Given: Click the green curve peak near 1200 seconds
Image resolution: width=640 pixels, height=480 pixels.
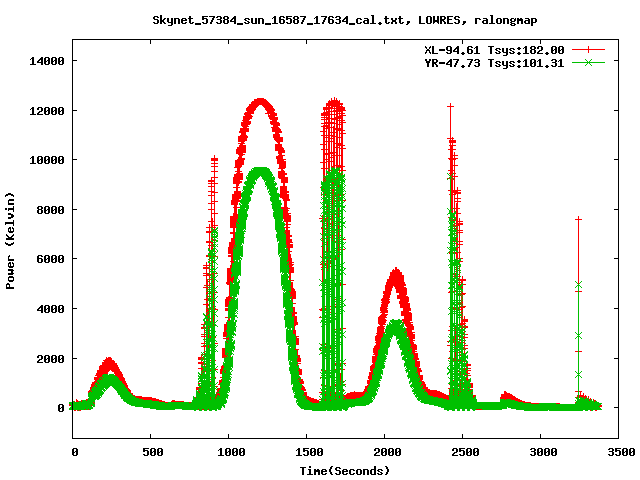Looking at the screenshot, I should pos(260,171).
